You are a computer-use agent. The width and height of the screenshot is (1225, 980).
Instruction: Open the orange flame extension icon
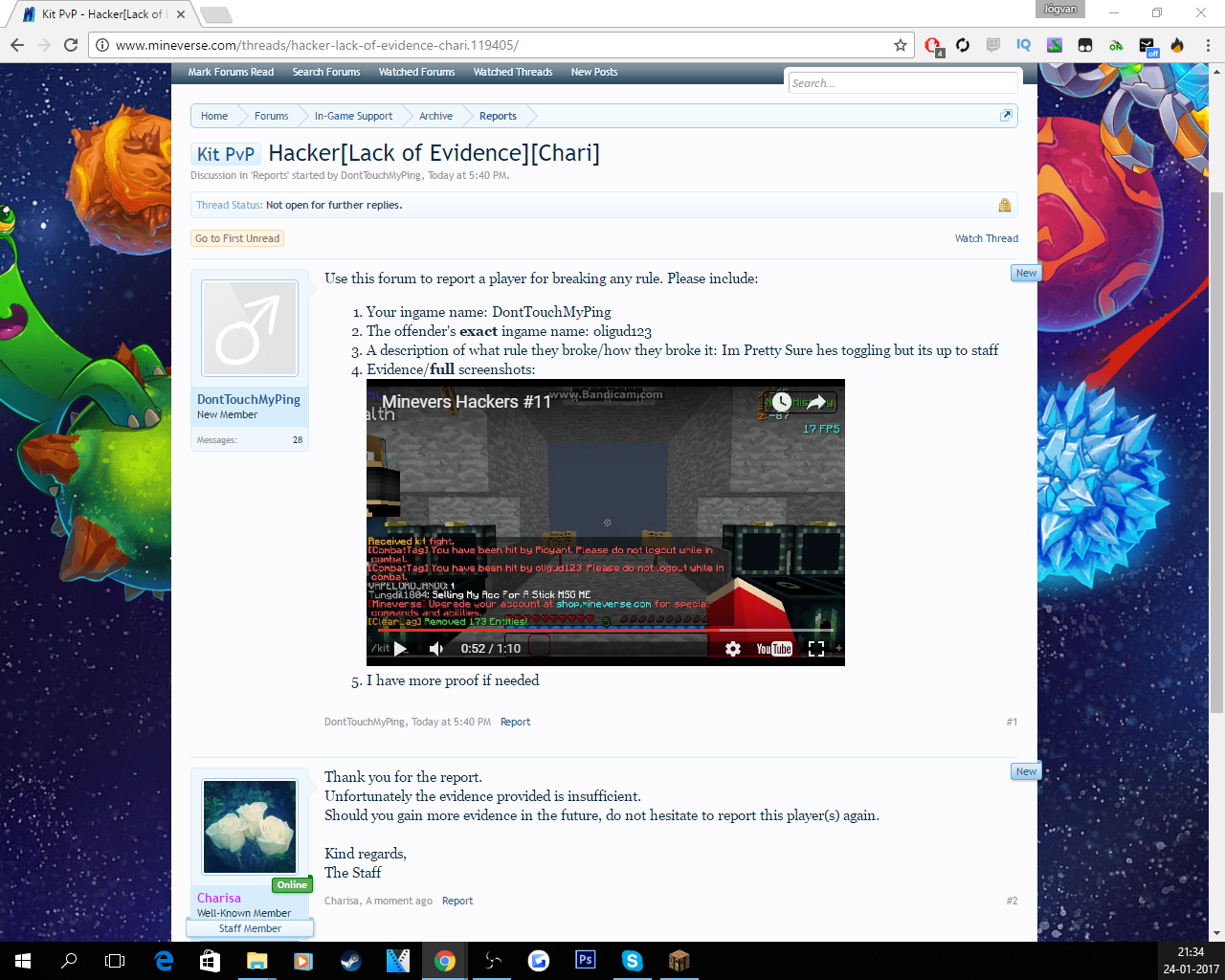[x=1177, y=45]
